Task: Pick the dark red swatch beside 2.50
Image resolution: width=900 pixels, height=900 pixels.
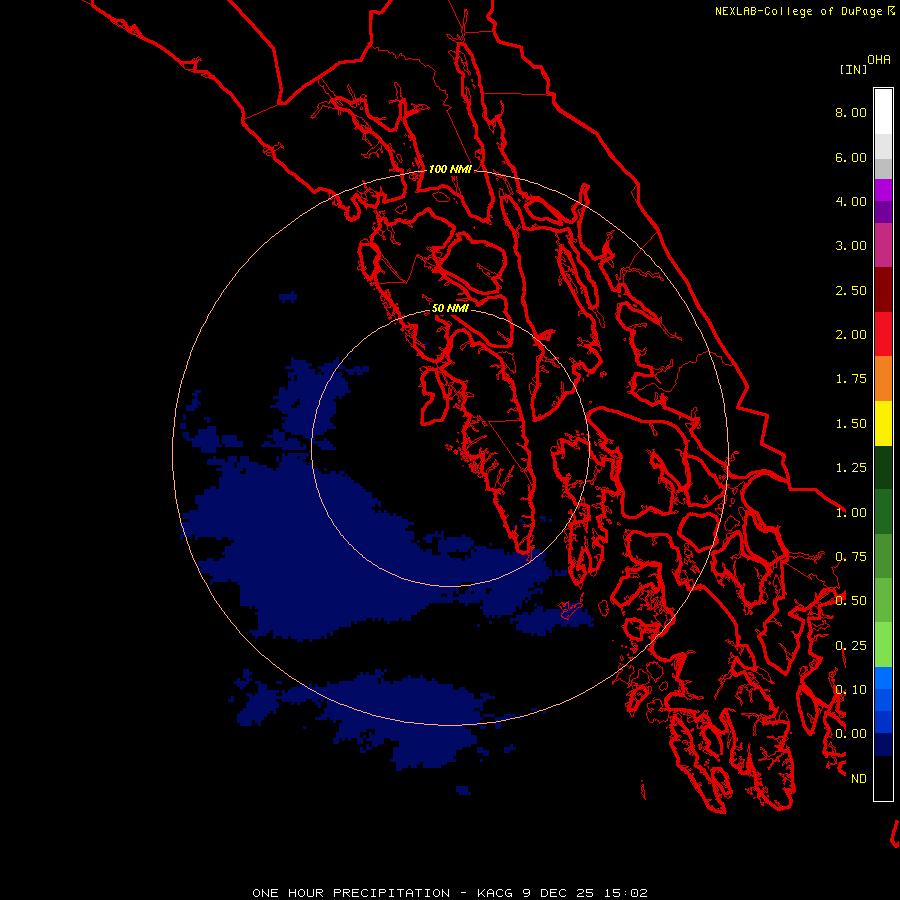Action: (x=883, y=290)
